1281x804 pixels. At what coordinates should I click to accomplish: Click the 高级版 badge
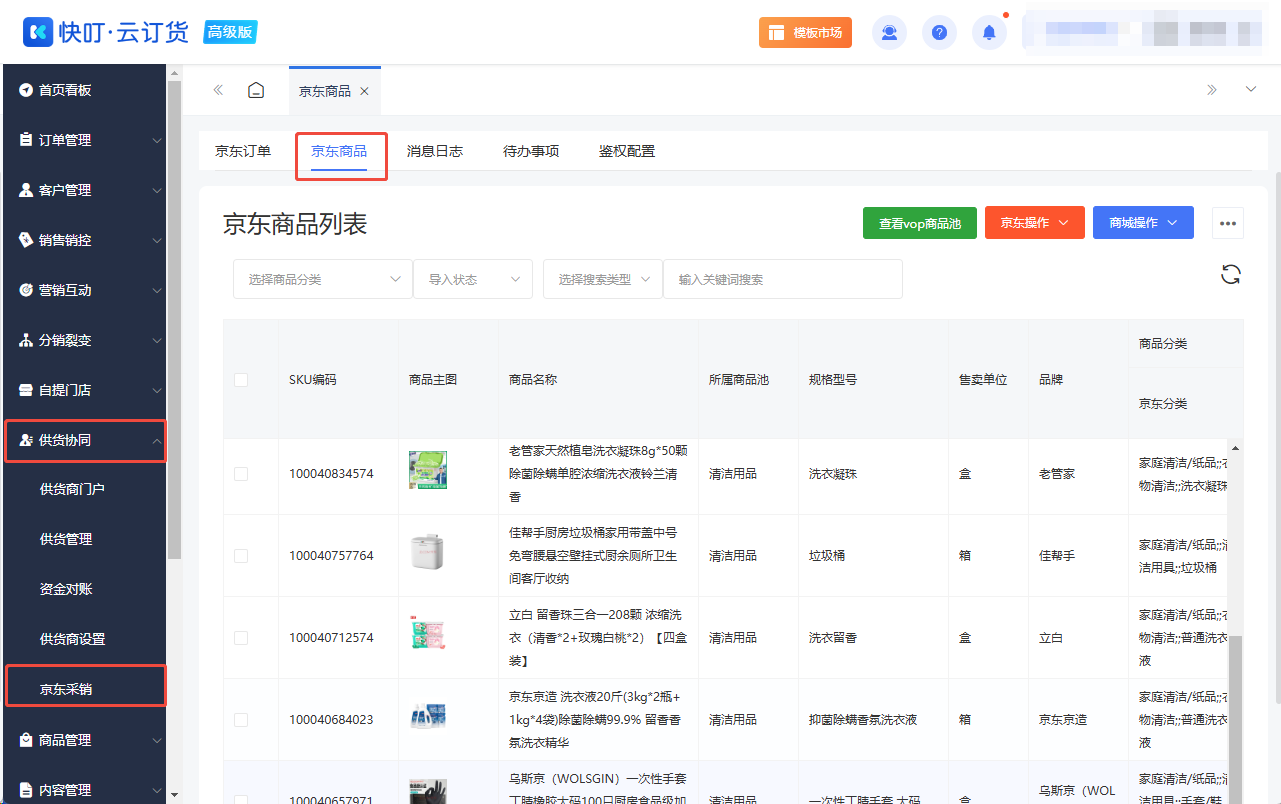click(x=231, y=32)
